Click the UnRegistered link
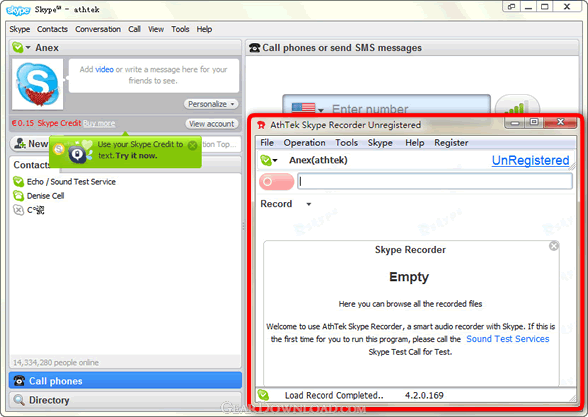Image resolution: width=588 pixels, height=417 pixels. click(530, 160)
